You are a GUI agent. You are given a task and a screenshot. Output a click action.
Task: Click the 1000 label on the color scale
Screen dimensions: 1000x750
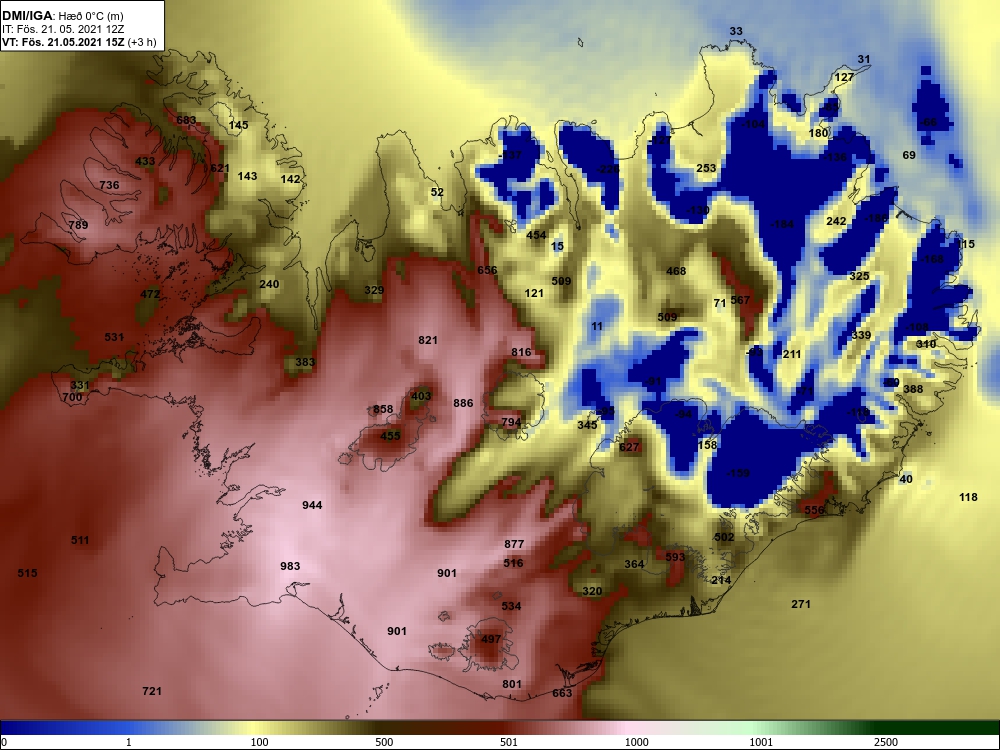637,742
